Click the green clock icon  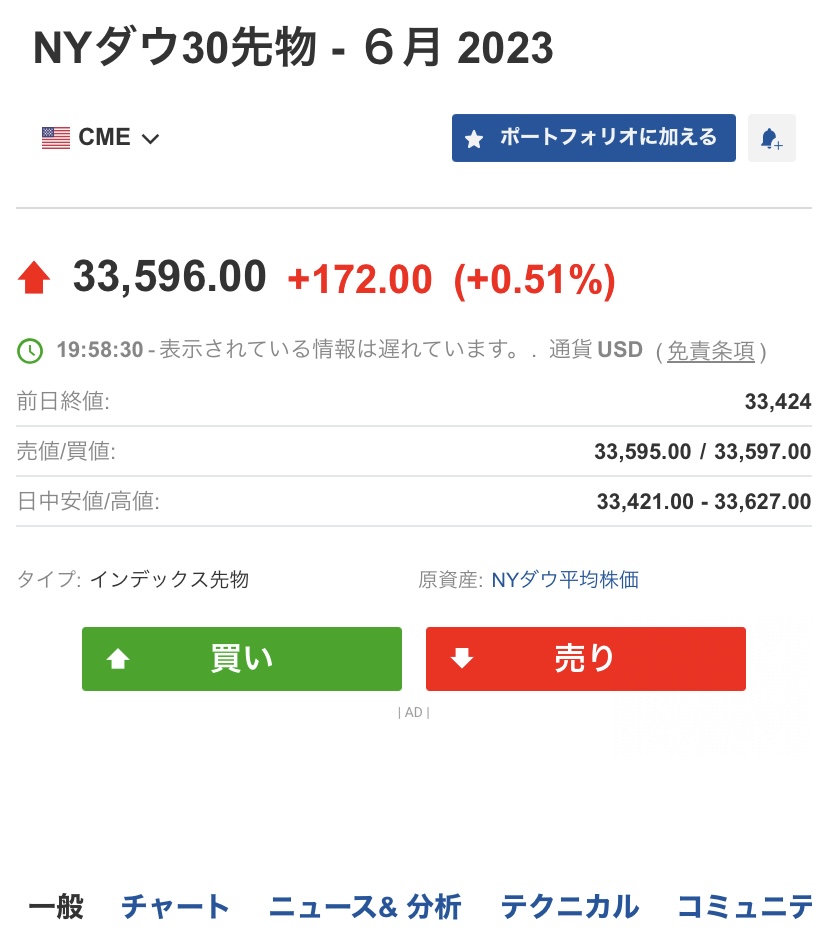[31, 351]
